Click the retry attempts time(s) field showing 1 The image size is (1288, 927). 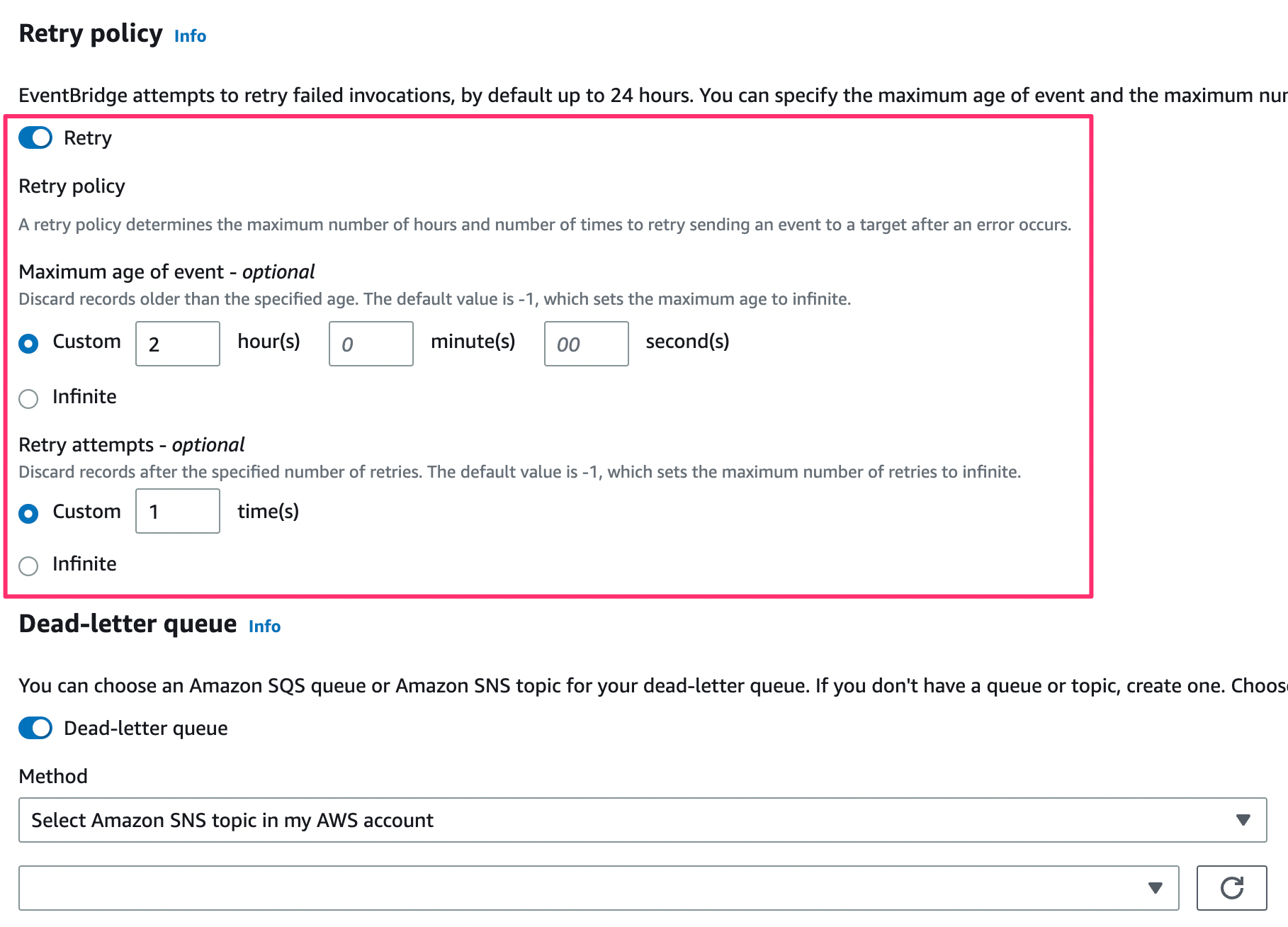click(x=177, y=511)
